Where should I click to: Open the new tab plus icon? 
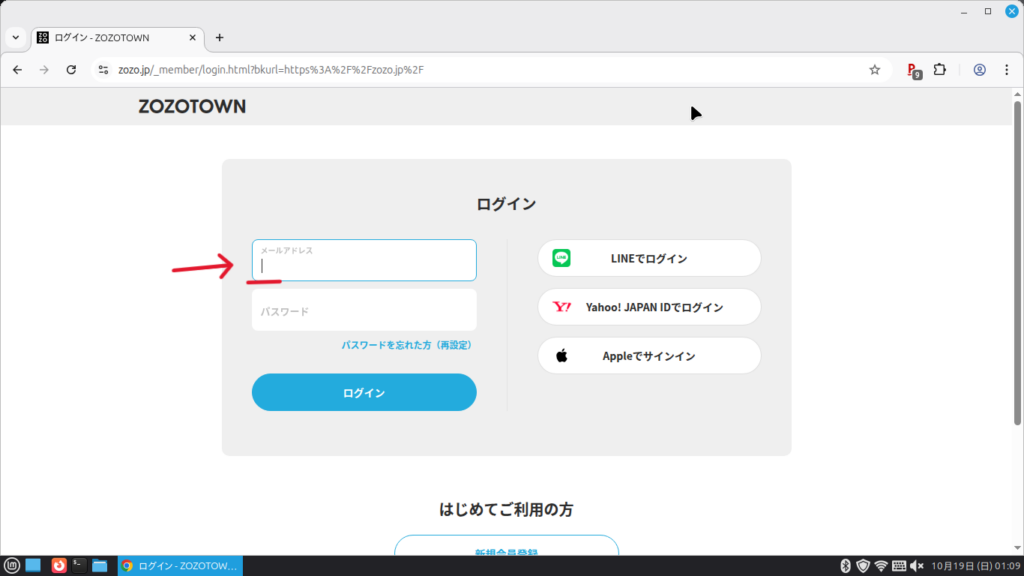point(220,38)
